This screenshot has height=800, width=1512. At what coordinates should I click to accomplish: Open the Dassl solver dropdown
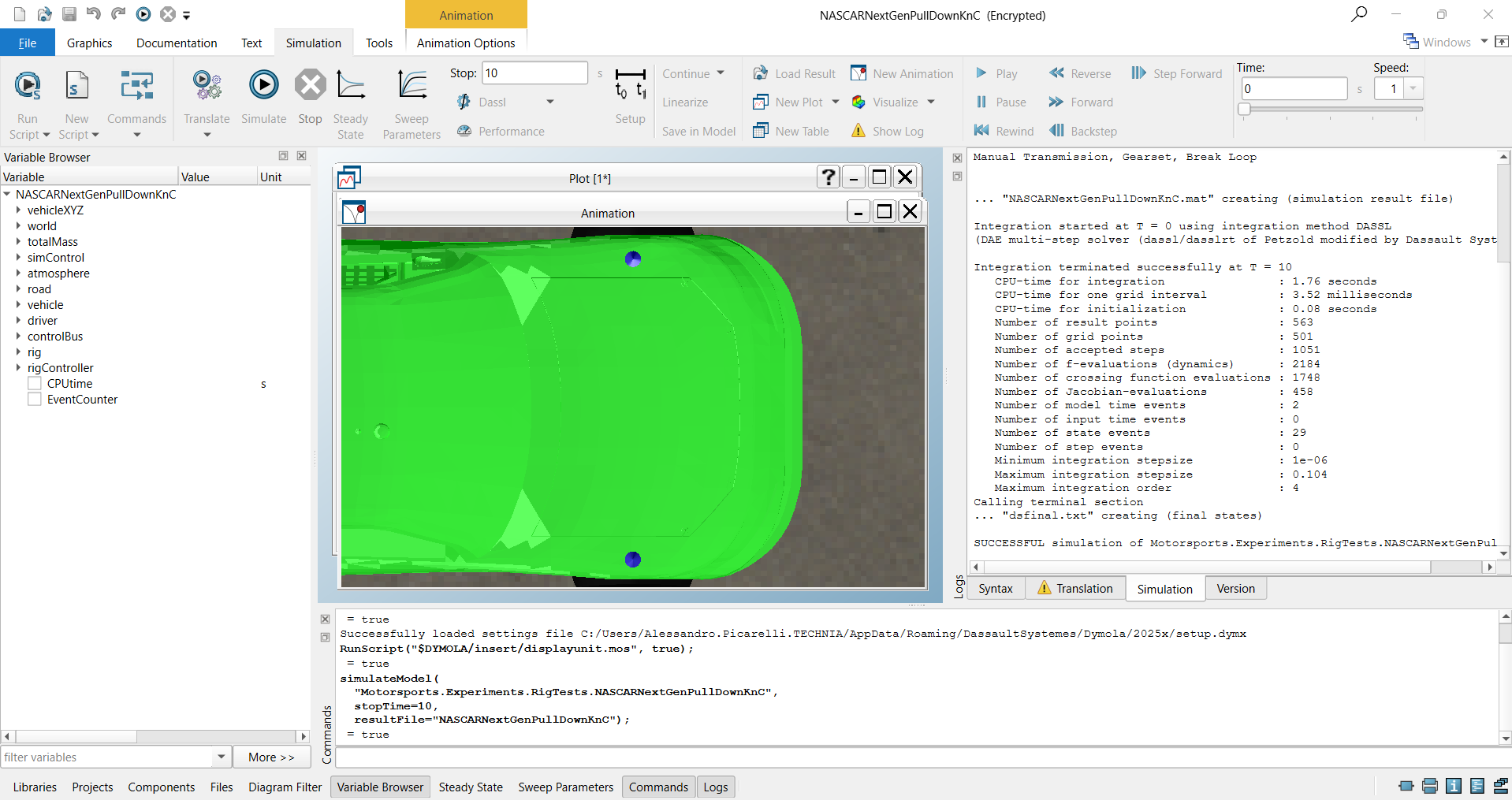pyautogui.click(x=550, y=102)
